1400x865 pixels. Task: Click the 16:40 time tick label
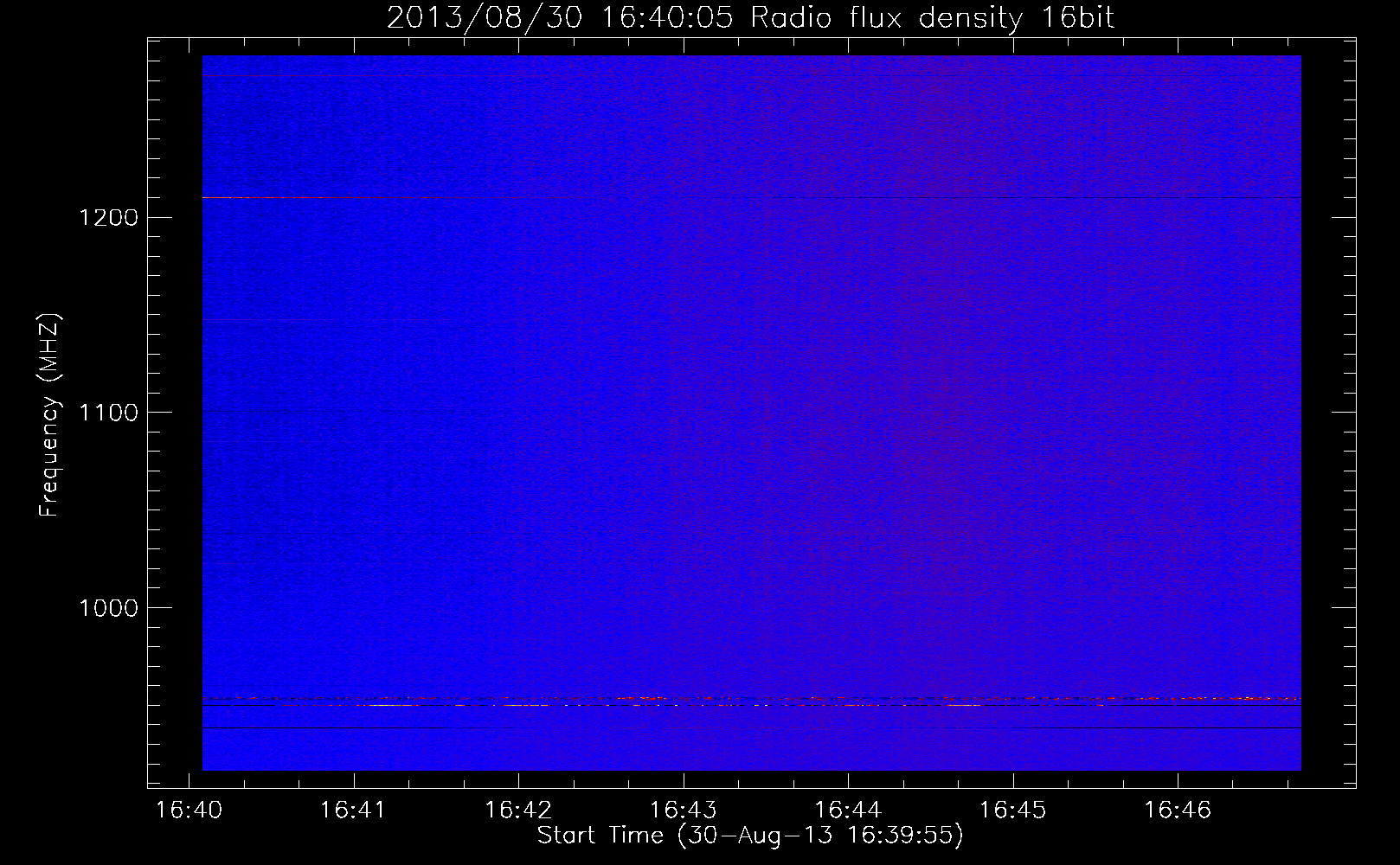[x=189, y=811]
